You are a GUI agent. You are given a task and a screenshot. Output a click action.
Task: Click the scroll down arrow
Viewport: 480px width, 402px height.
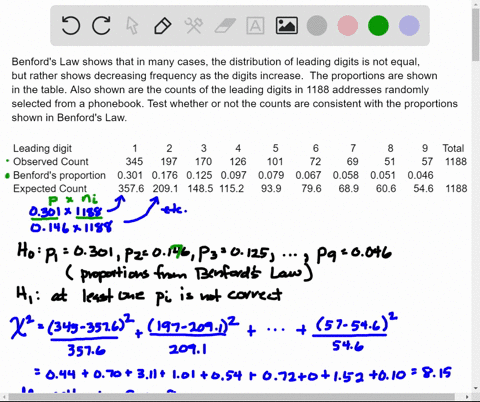pyautogui.click(x=476, y=388)
